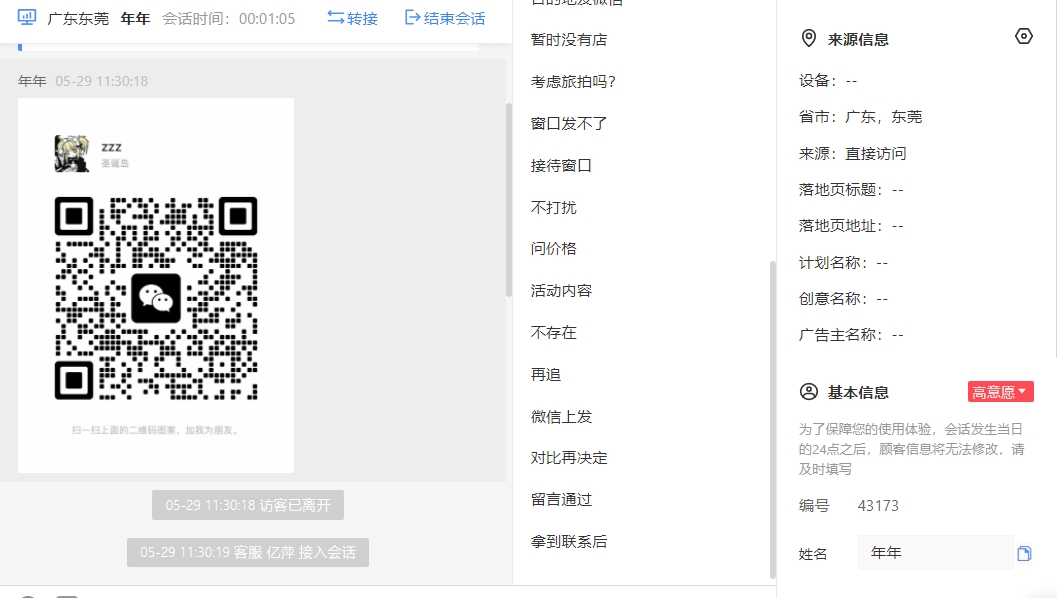This screenshot has height=598, width=1057.
Task: Select quick reply 暂时没有店
Action: click(x=569, y=40)
